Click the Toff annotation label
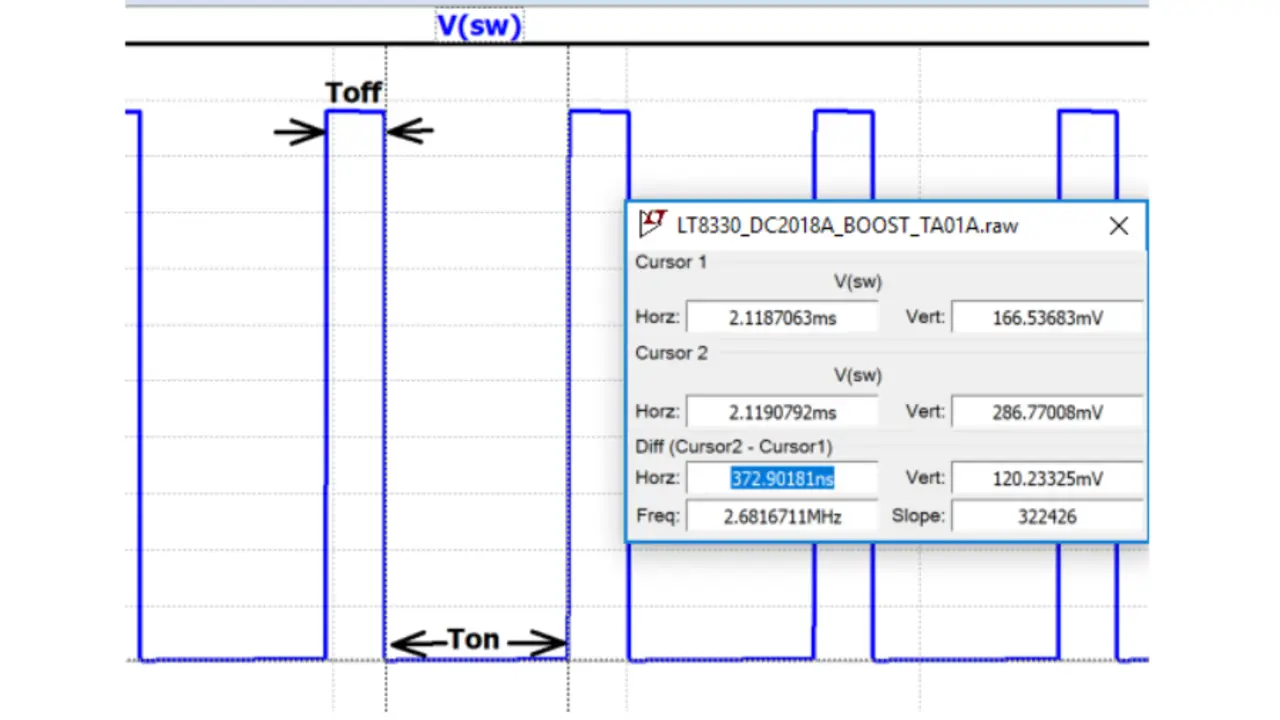The width and height of the screenshot is (1280, 720). (354, 93)
